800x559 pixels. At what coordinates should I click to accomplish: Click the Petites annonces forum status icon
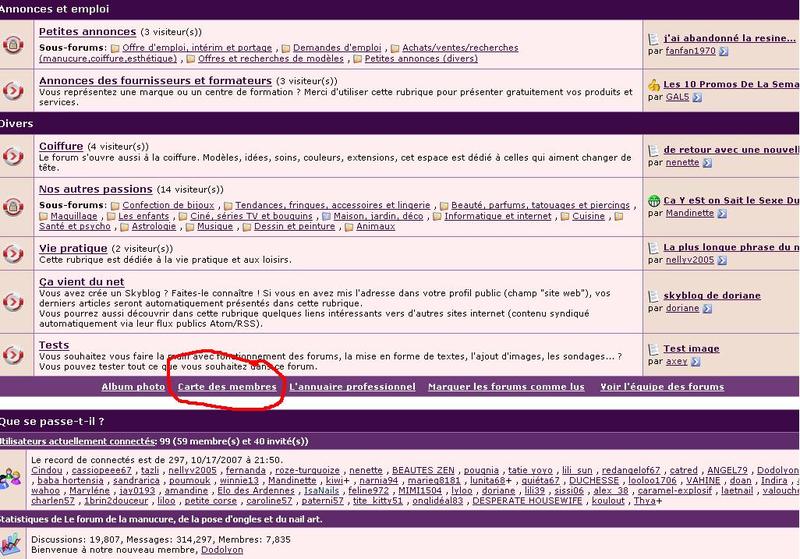click(13, 46)
